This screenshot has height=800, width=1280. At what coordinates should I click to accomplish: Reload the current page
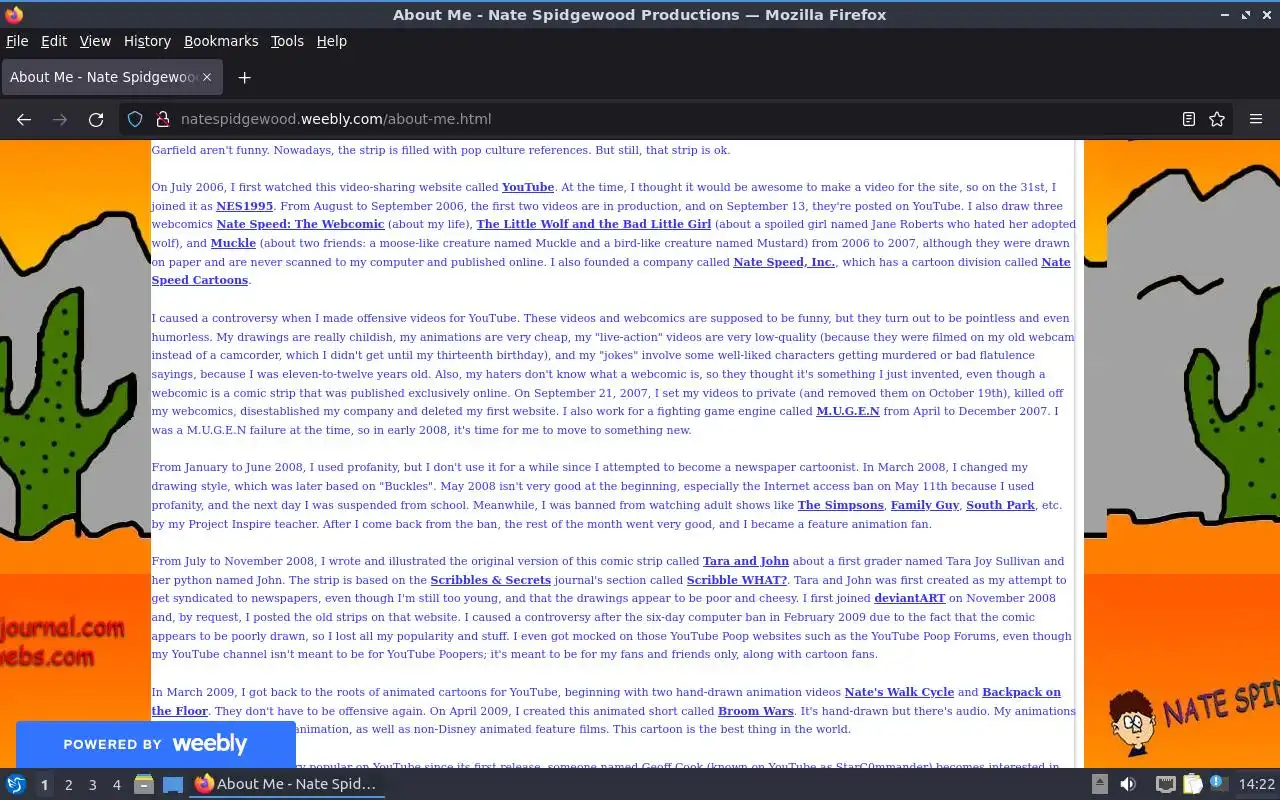96,119
